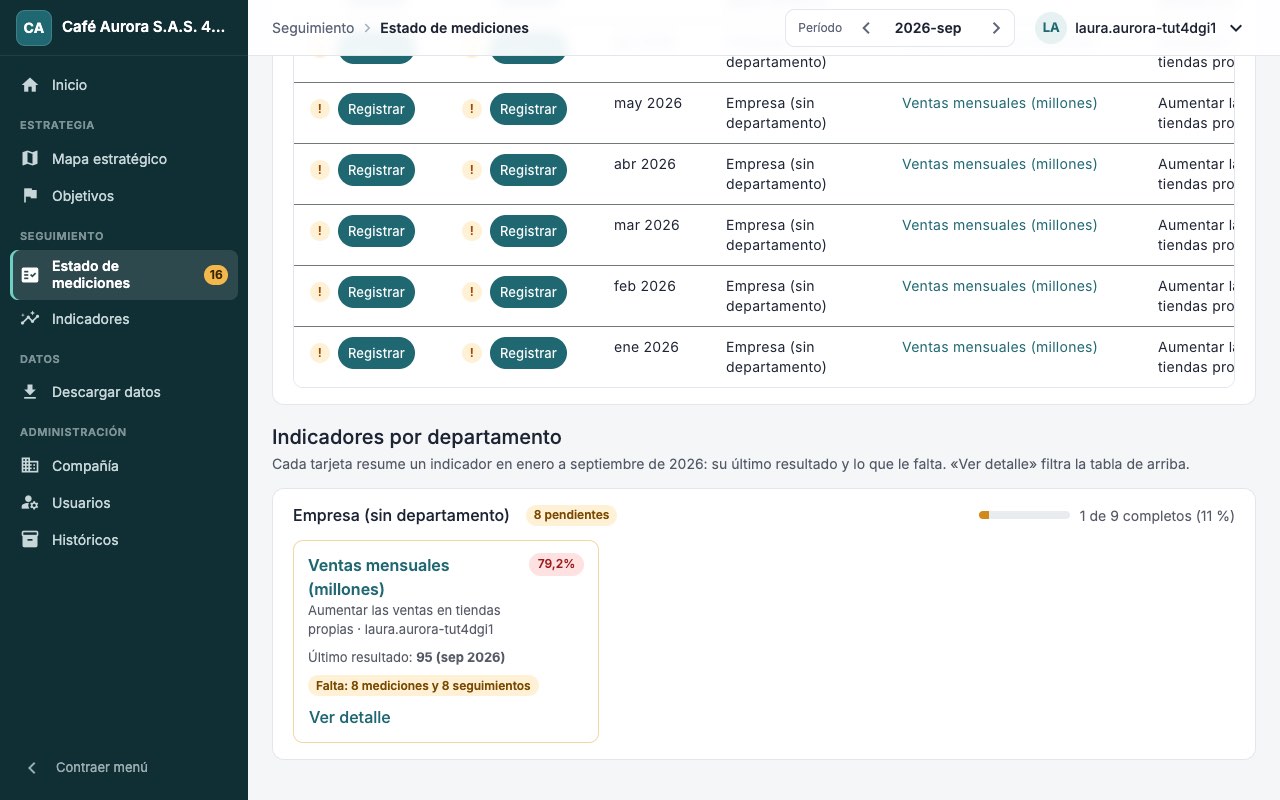
Task: Open Ventas mensuales link in abr 2026 row
Action: pyautogui.click(x=999, y=164)
